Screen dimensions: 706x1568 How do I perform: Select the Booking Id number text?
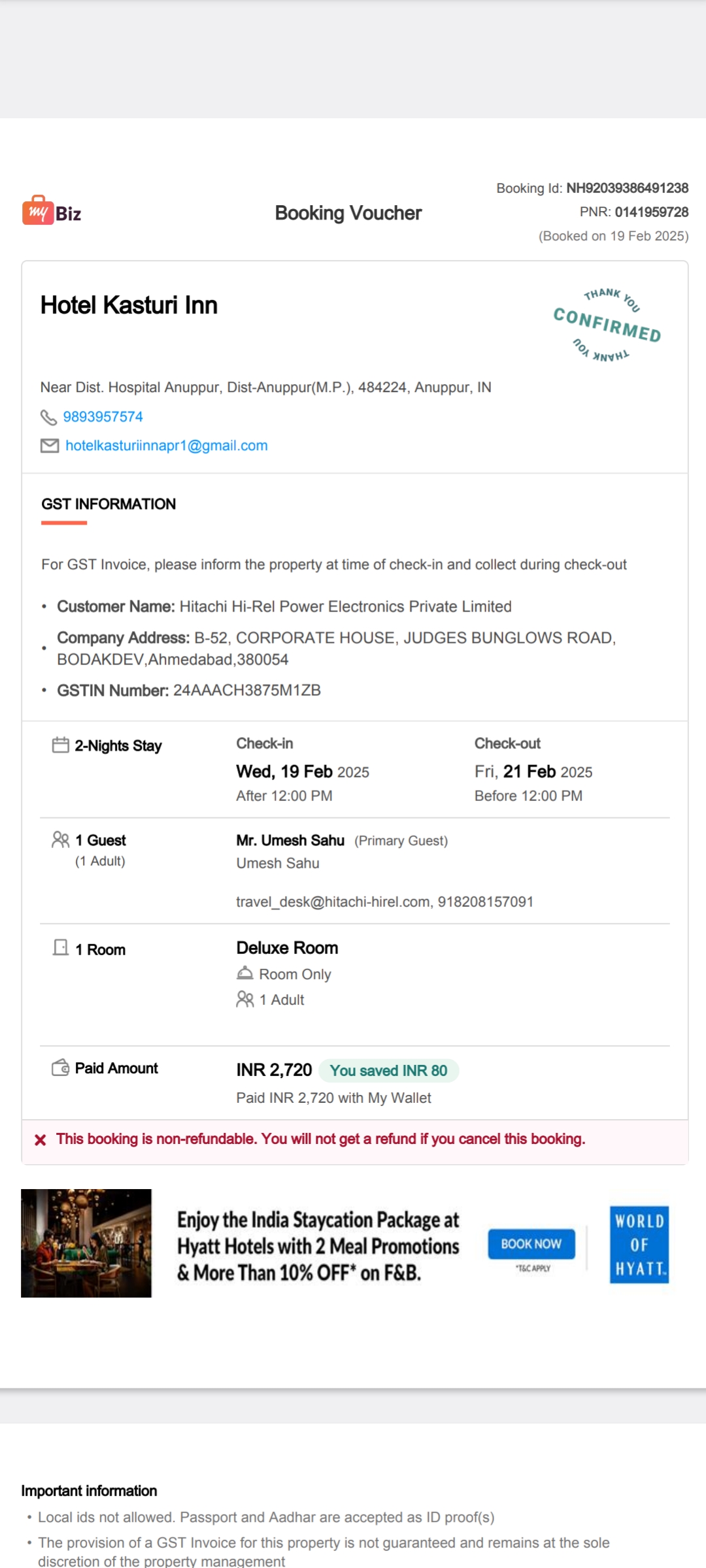point(628,188)
